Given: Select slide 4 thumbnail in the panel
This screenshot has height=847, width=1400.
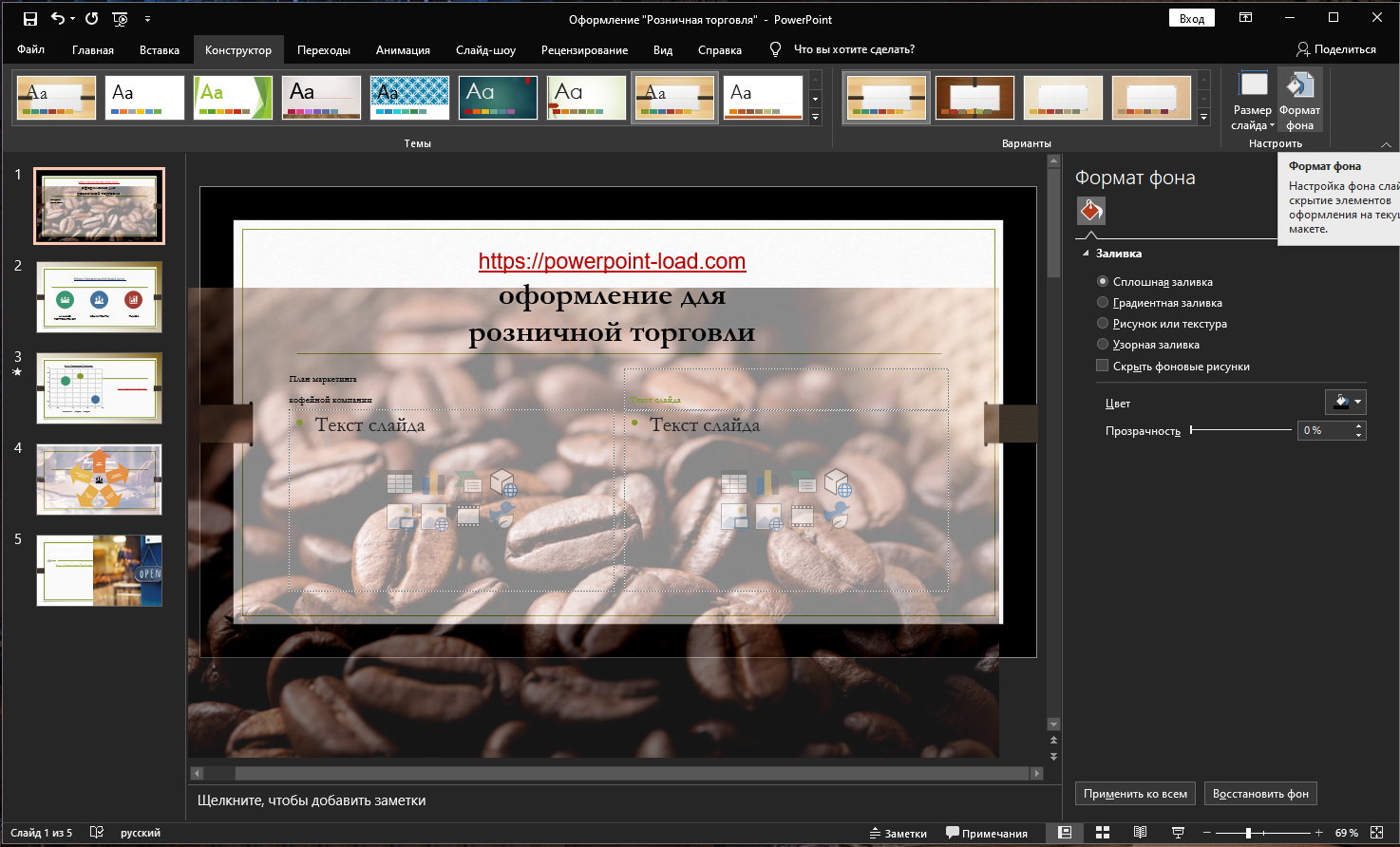Looking at the screenshot, I should 99,480.
